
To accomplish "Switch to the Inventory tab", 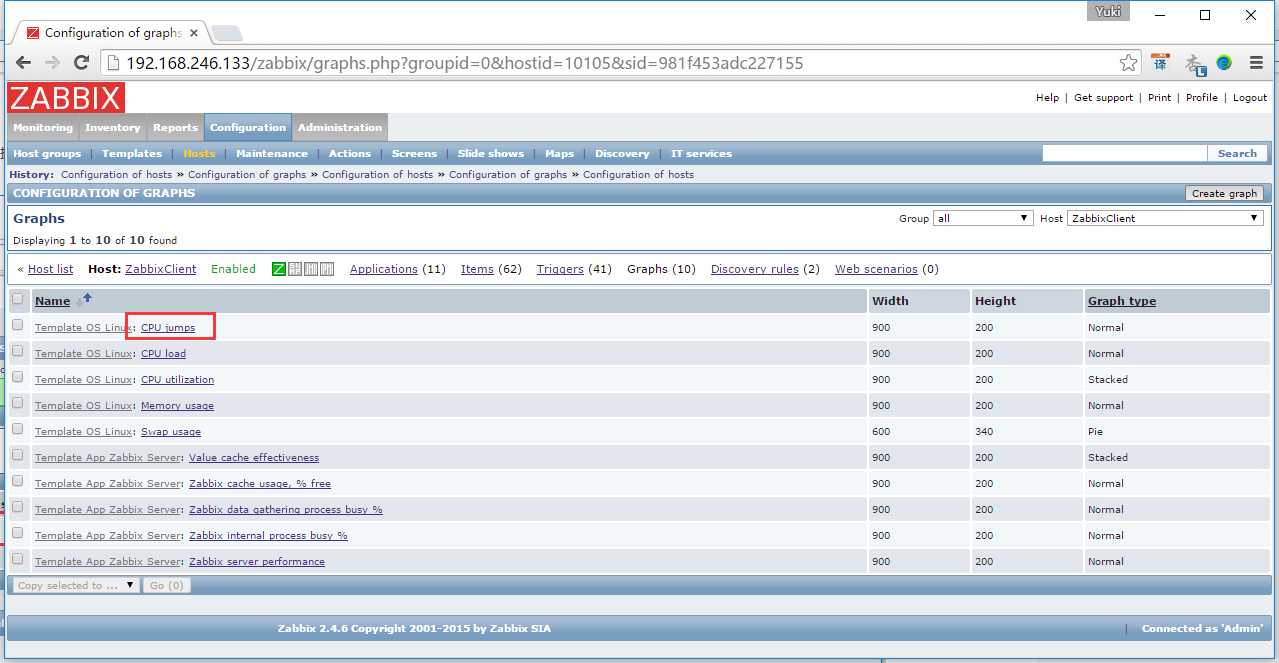I will 113,127.
